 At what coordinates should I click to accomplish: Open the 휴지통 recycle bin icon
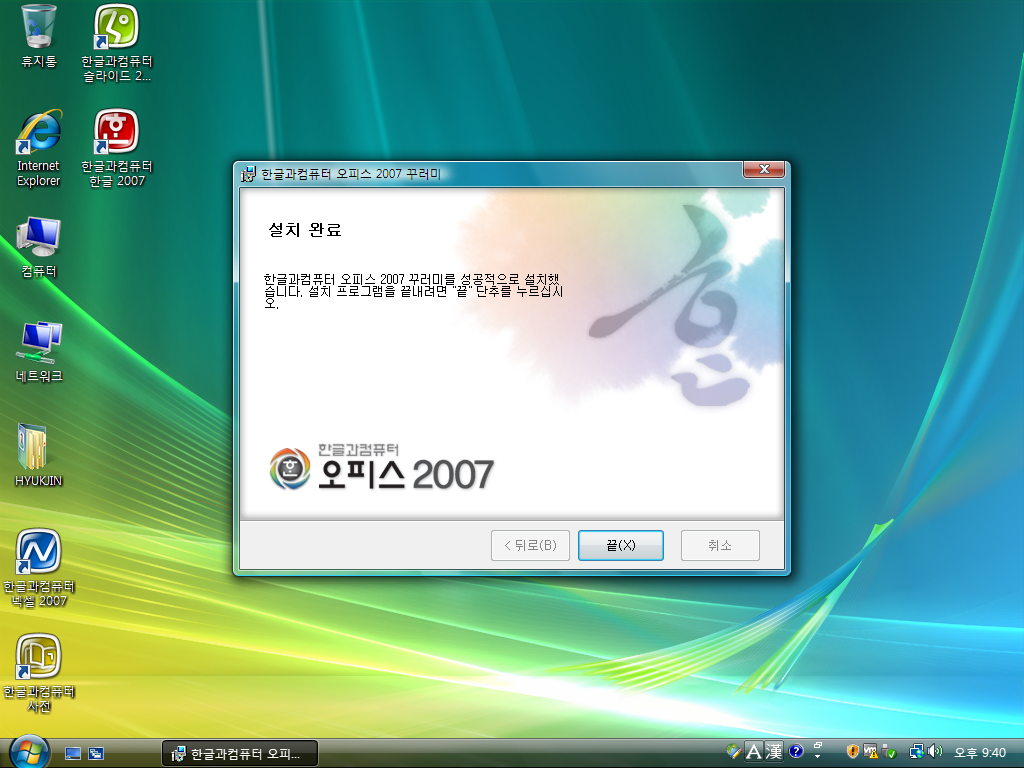pos(39,36)
